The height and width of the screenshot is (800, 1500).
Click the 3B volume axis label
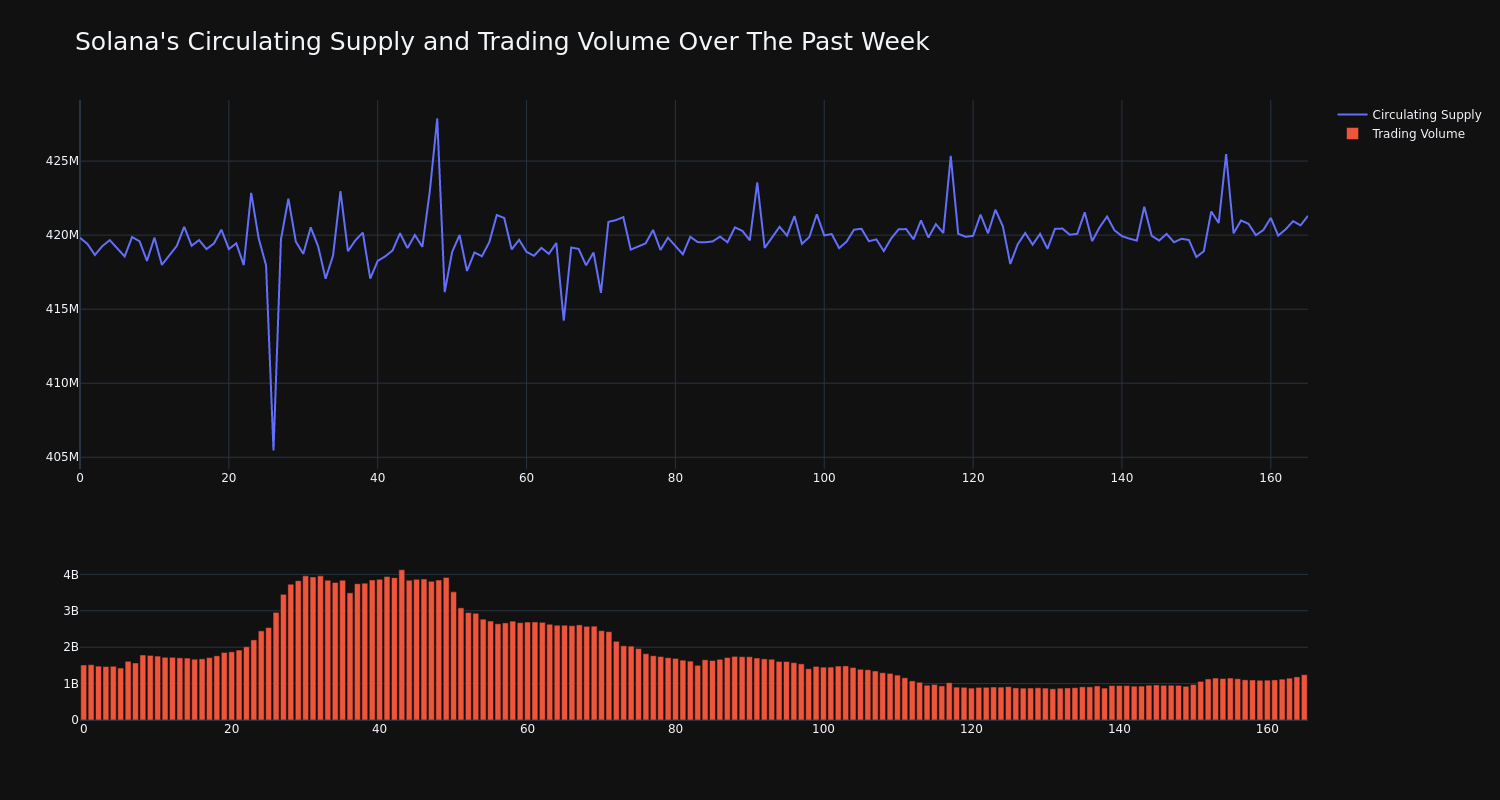click(70, 611)
